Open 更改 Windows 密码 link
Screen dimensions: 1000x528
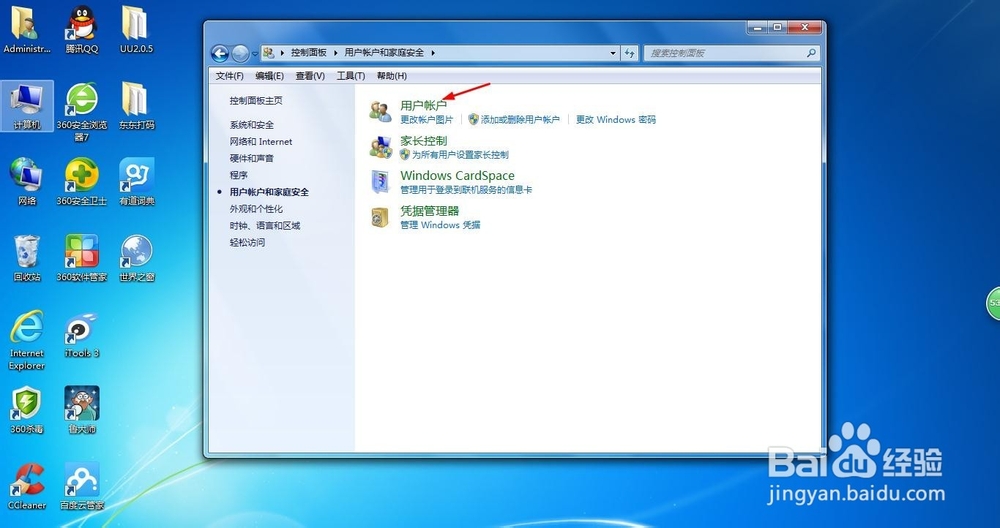coord(615,120)
